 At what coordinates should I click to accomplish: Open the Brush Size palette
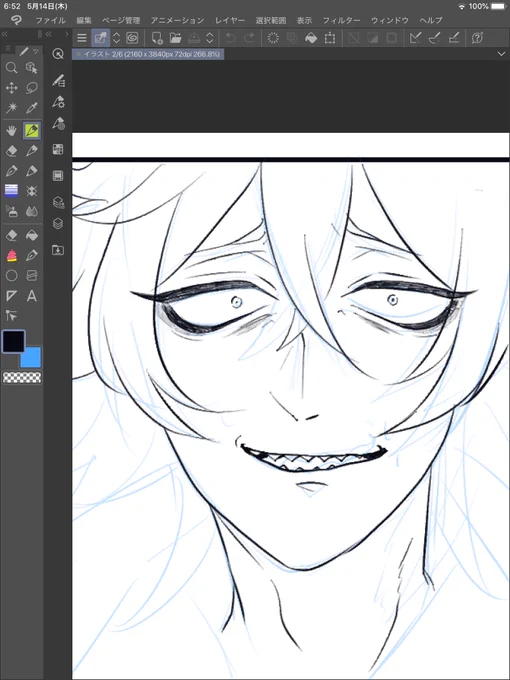pos(58,124)
